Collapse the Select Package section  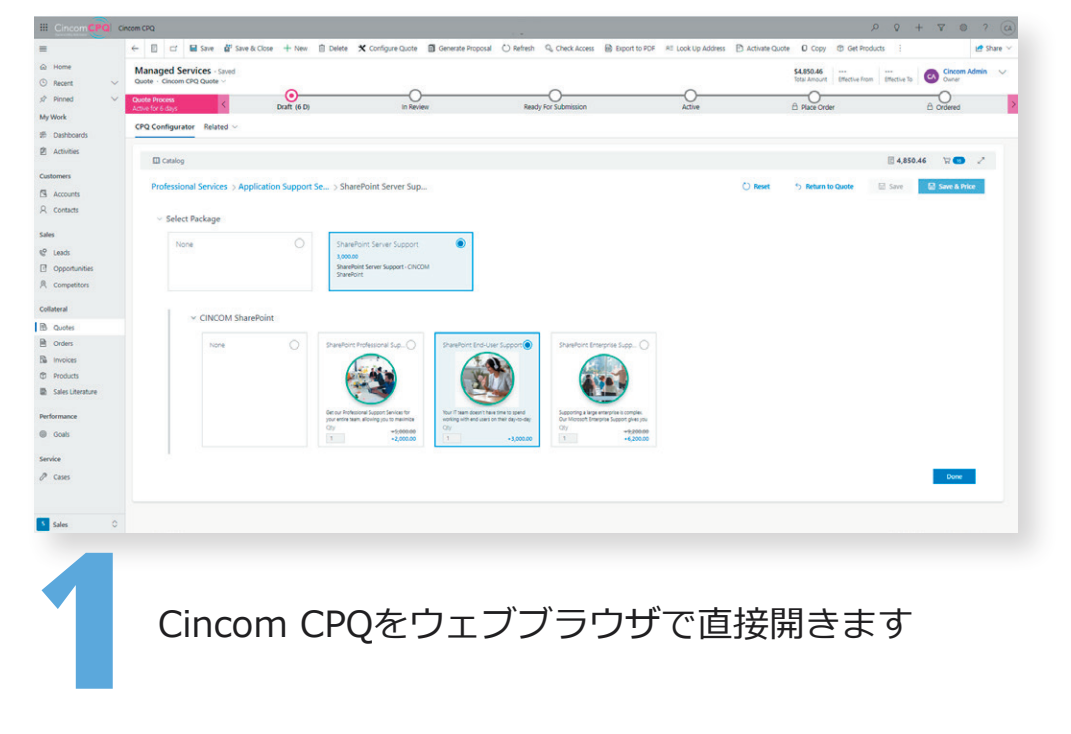point(159,219)
